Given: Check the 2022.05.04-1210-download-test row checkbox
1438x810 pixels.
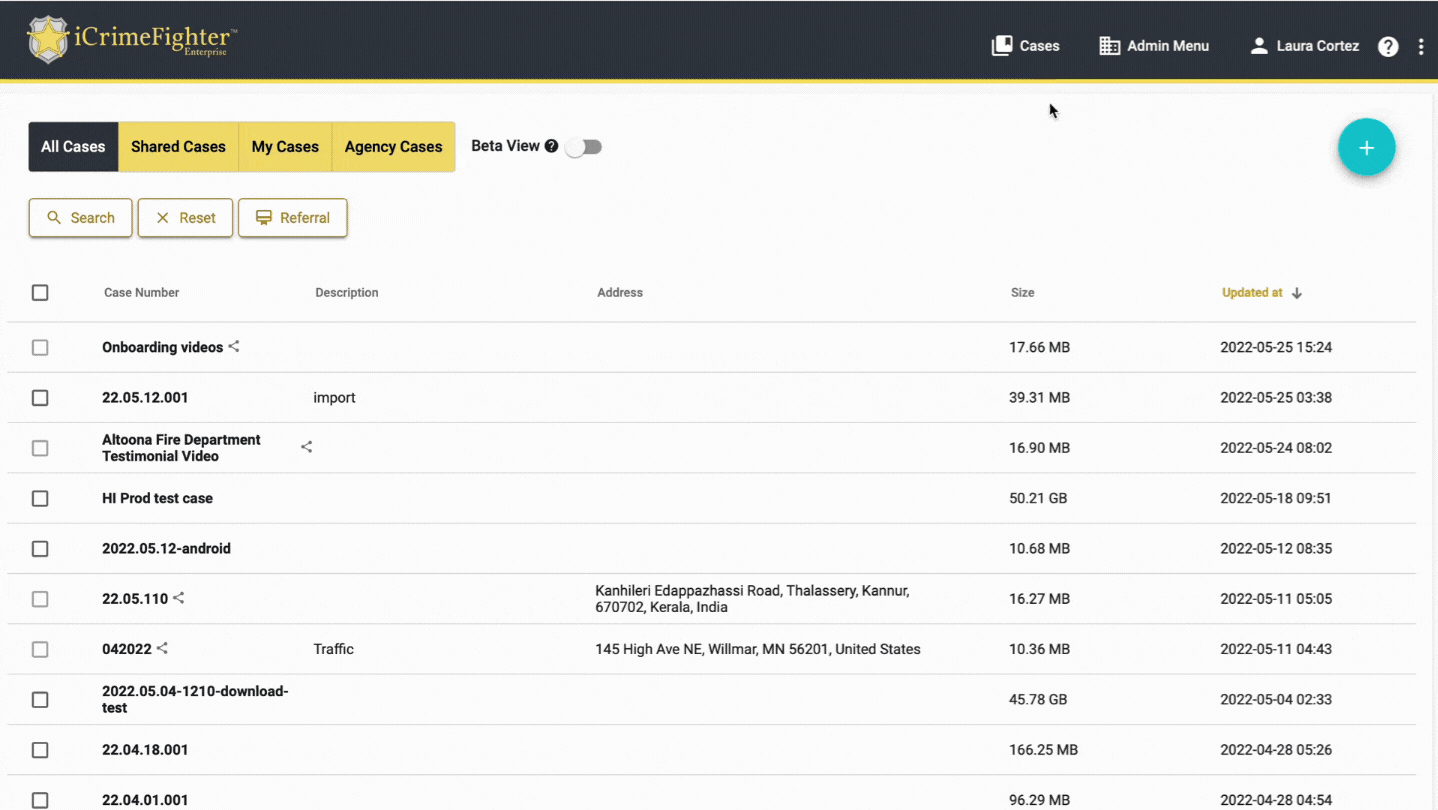Looking at the screenshot, I should coord(40,700).
